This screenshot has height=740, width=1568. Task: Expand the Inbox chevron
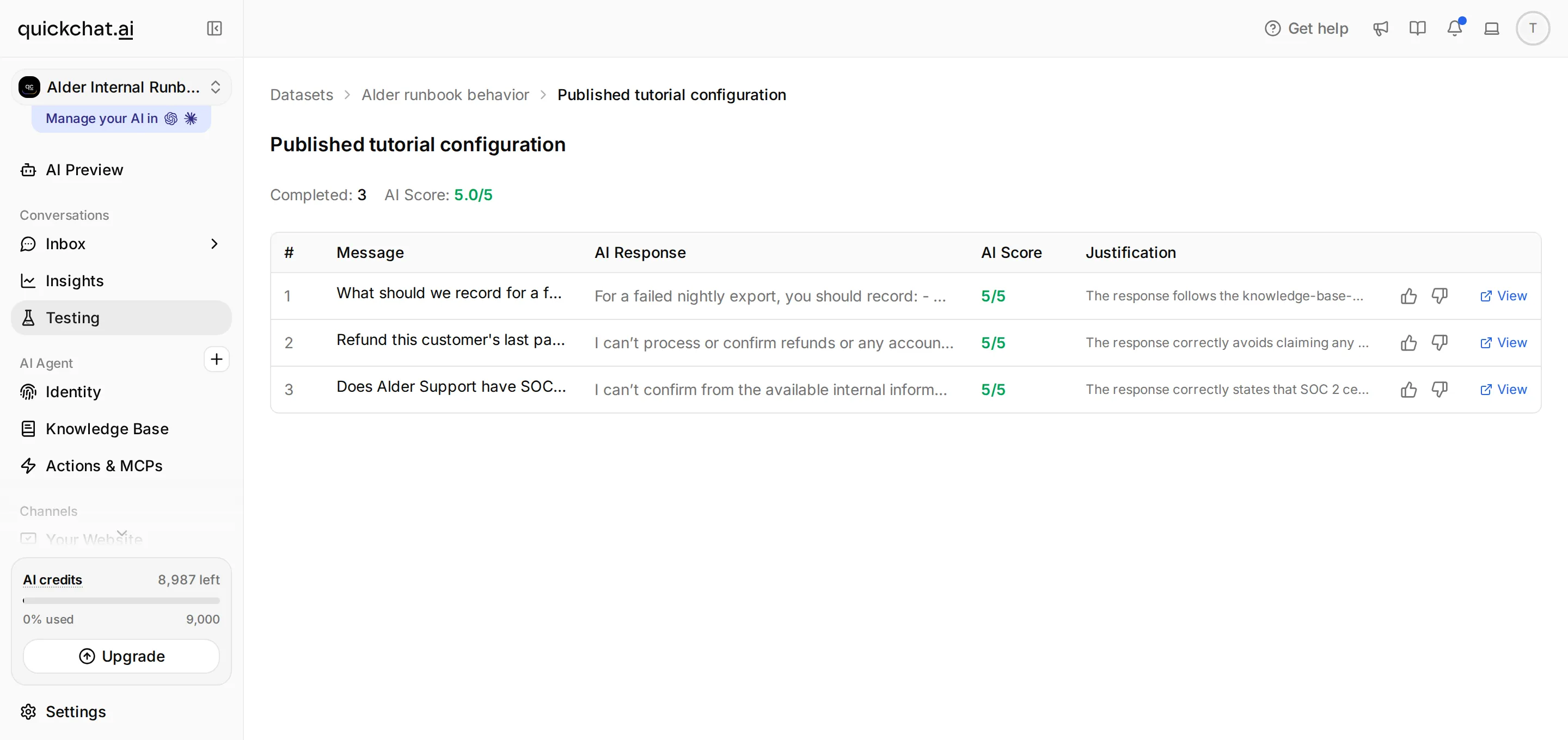pos(215,244)
